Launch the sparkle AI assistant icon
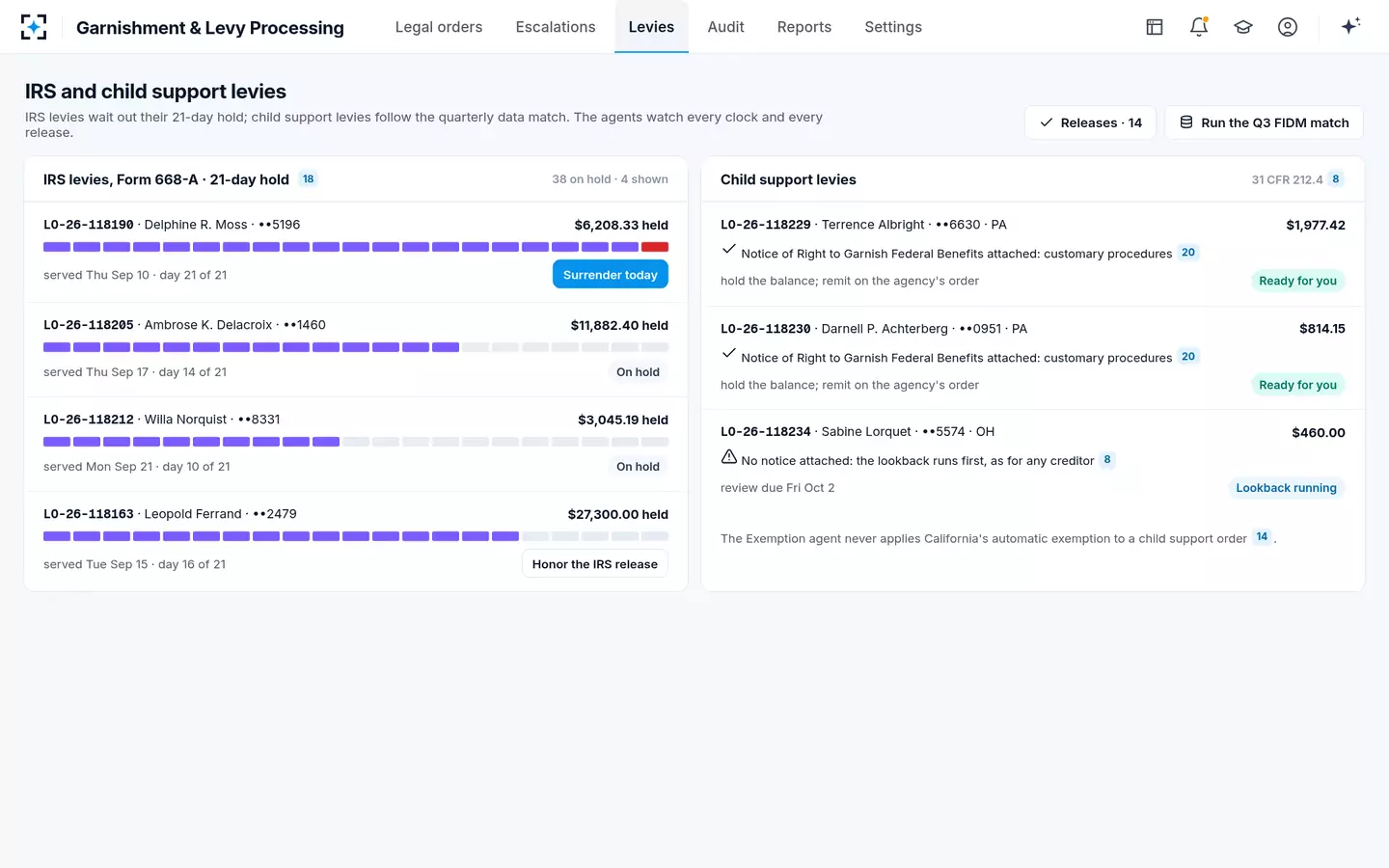This screenshot has width=1389, height=868. pyautogui.click(x=1350, y=26)
